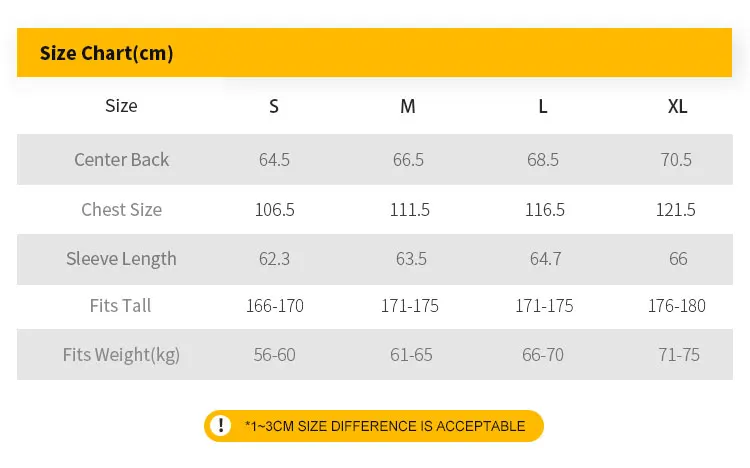
Task: Click the 64.5 Center Back value
Action: (274, 159)
